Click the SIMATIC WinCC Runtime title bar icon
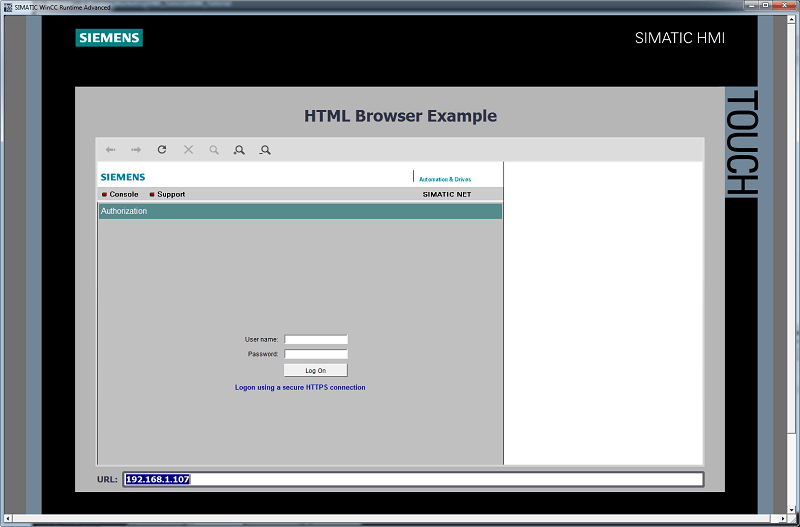 point(8,7)
